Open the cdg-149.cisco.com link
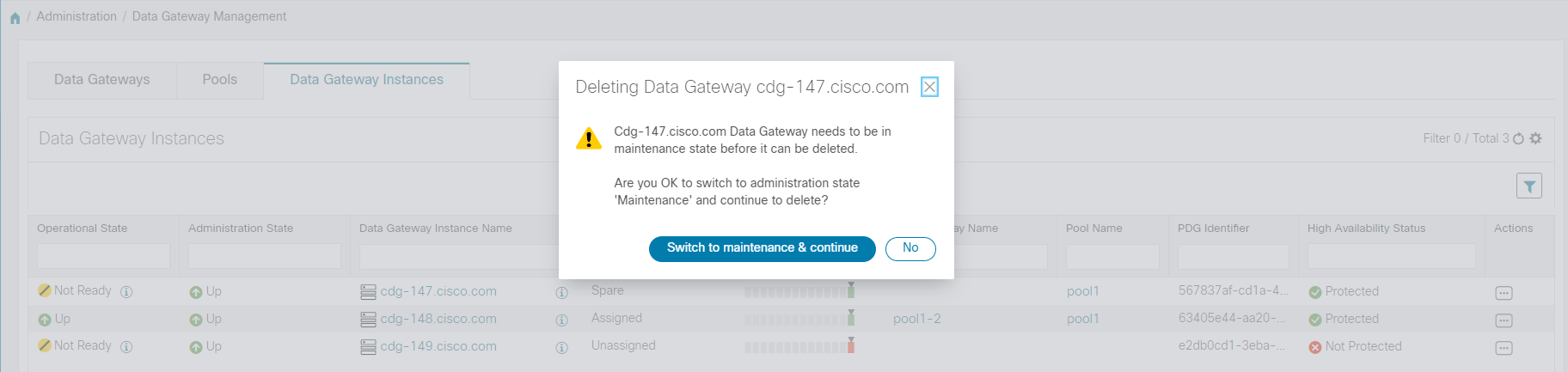 (438, 346)
